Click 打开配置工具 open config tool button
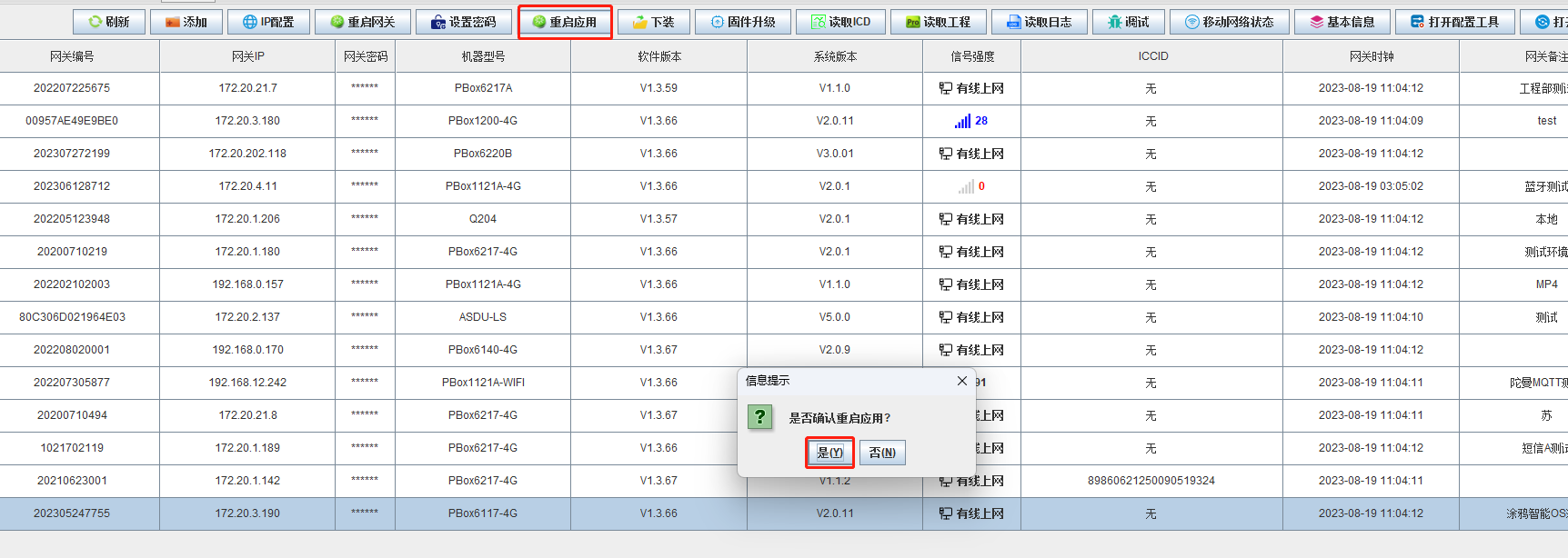 pos(1455,22)
